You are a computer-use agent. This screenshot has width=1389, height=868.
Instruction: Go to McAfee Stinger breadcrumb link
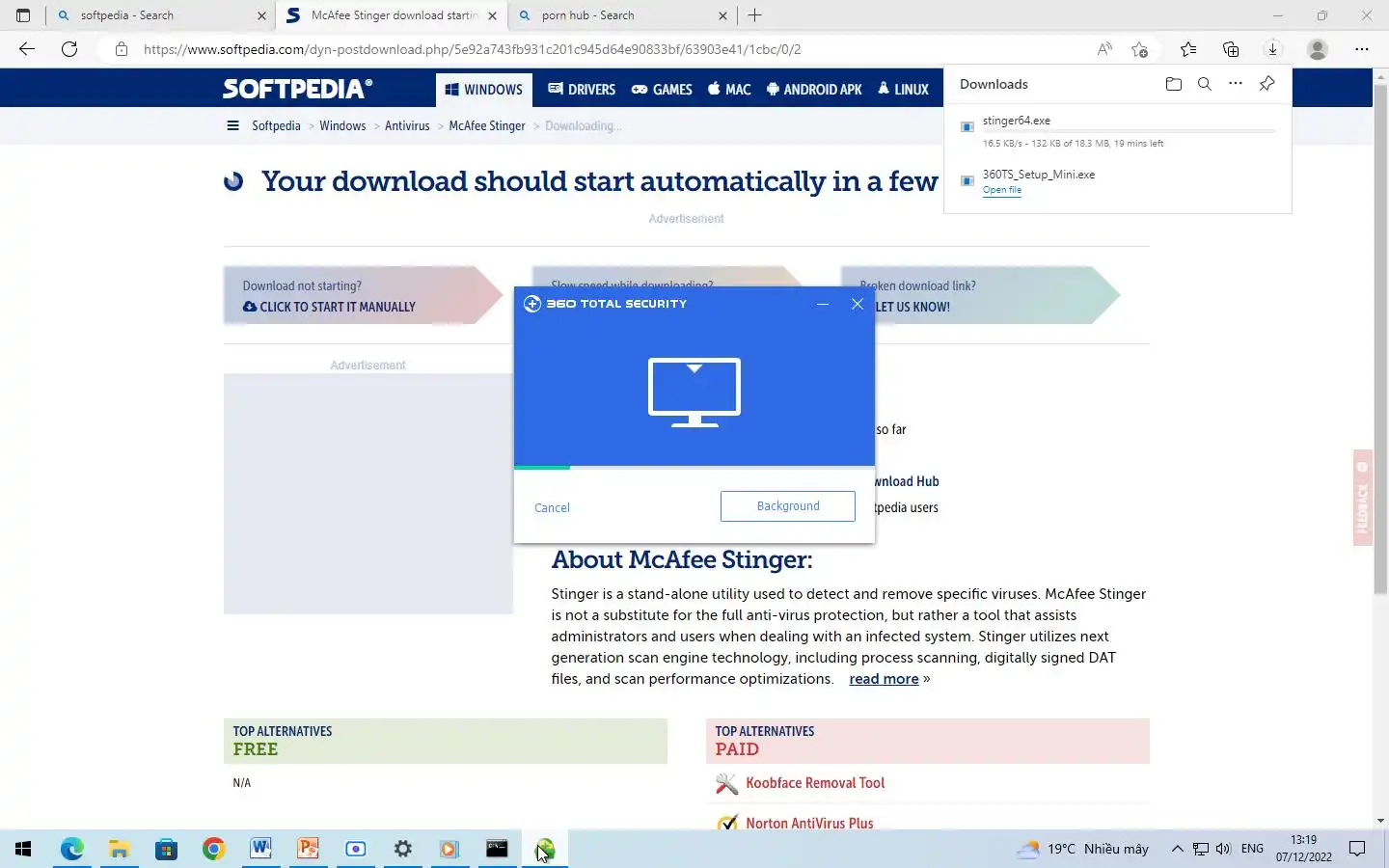coord(487,126)
